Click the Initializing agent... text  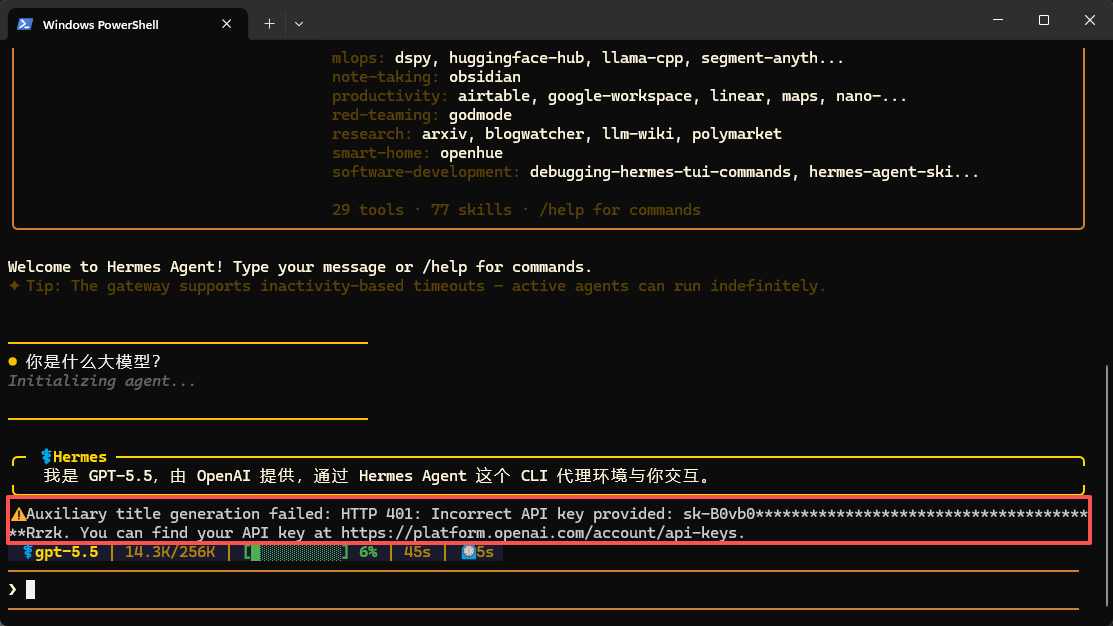click(x=102, y=381)
